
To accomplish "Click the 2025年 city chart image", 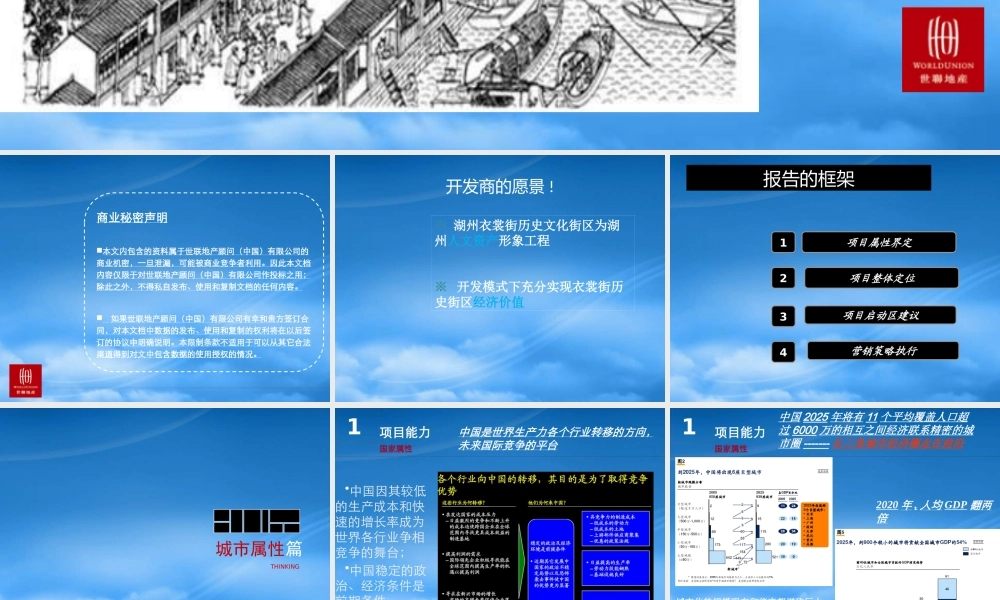I will pos(754,522).
